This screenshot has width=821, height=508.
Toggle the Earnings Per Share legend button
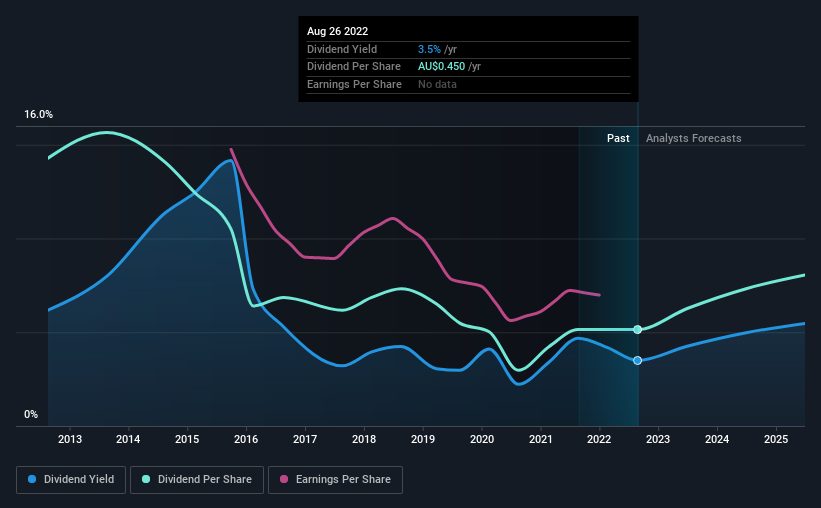click(x=335, y=480)
